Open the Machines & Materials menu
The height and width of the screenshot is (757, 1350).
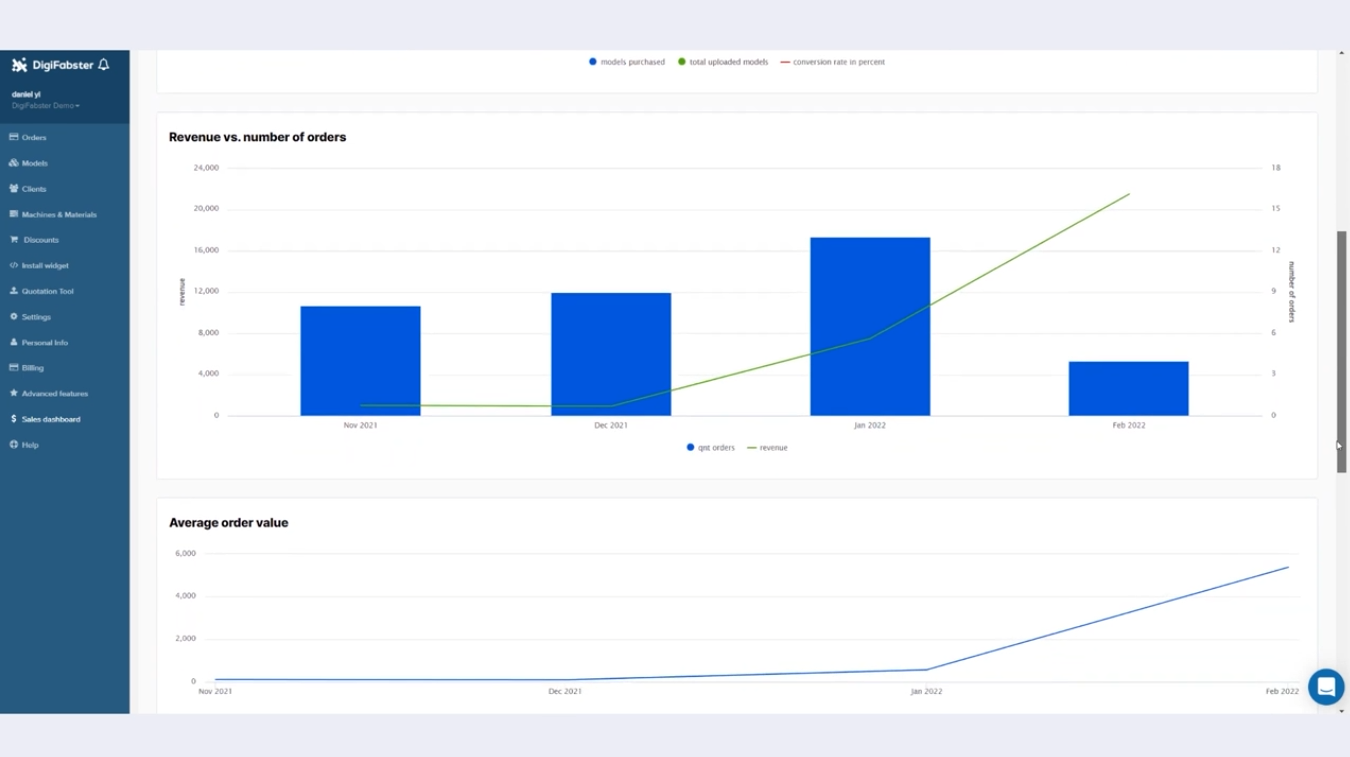tap(59, 214)
